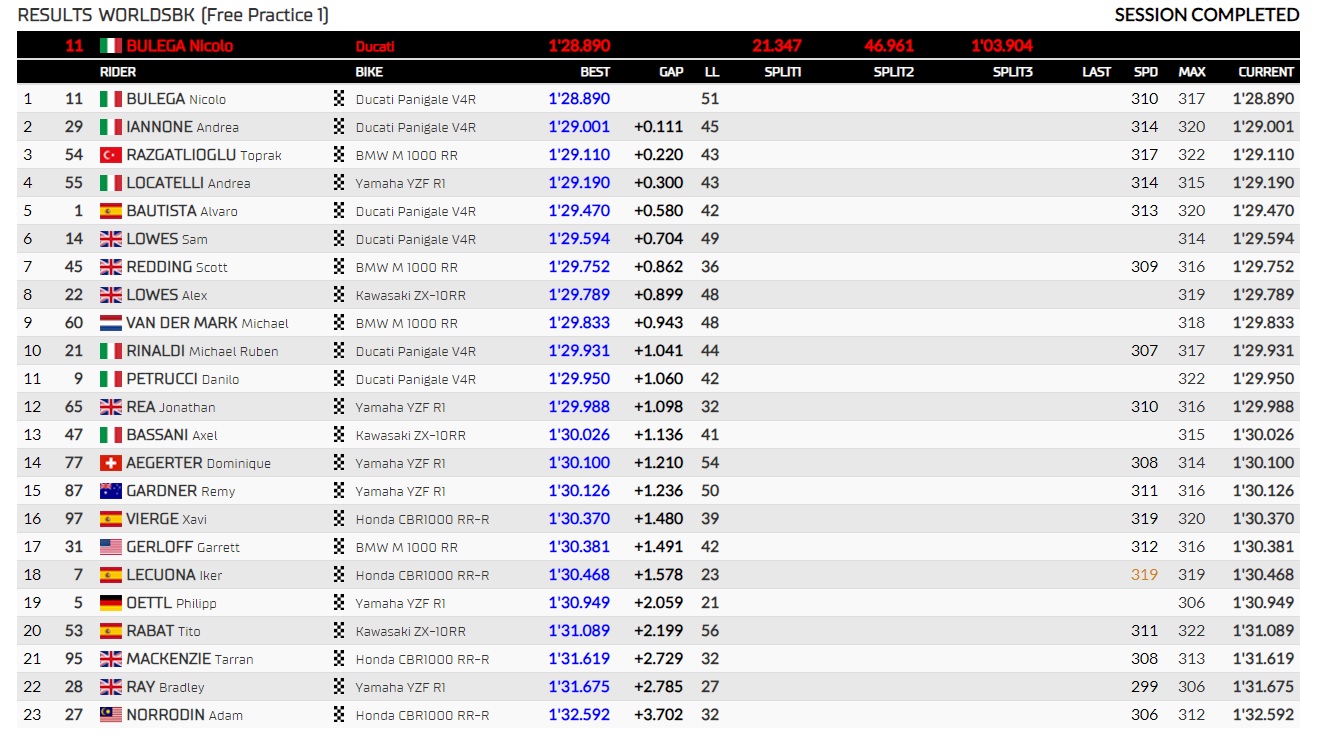Click header split time 46.961

[889, 46]
